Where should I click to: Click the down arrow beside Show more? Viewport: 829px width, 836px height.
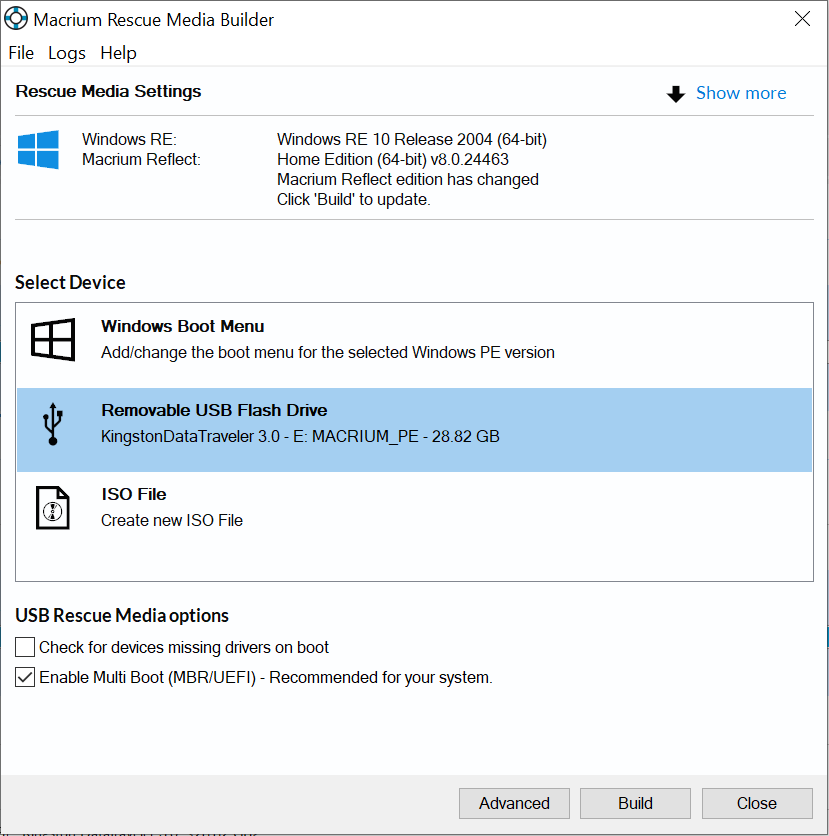tap(677, 94)
